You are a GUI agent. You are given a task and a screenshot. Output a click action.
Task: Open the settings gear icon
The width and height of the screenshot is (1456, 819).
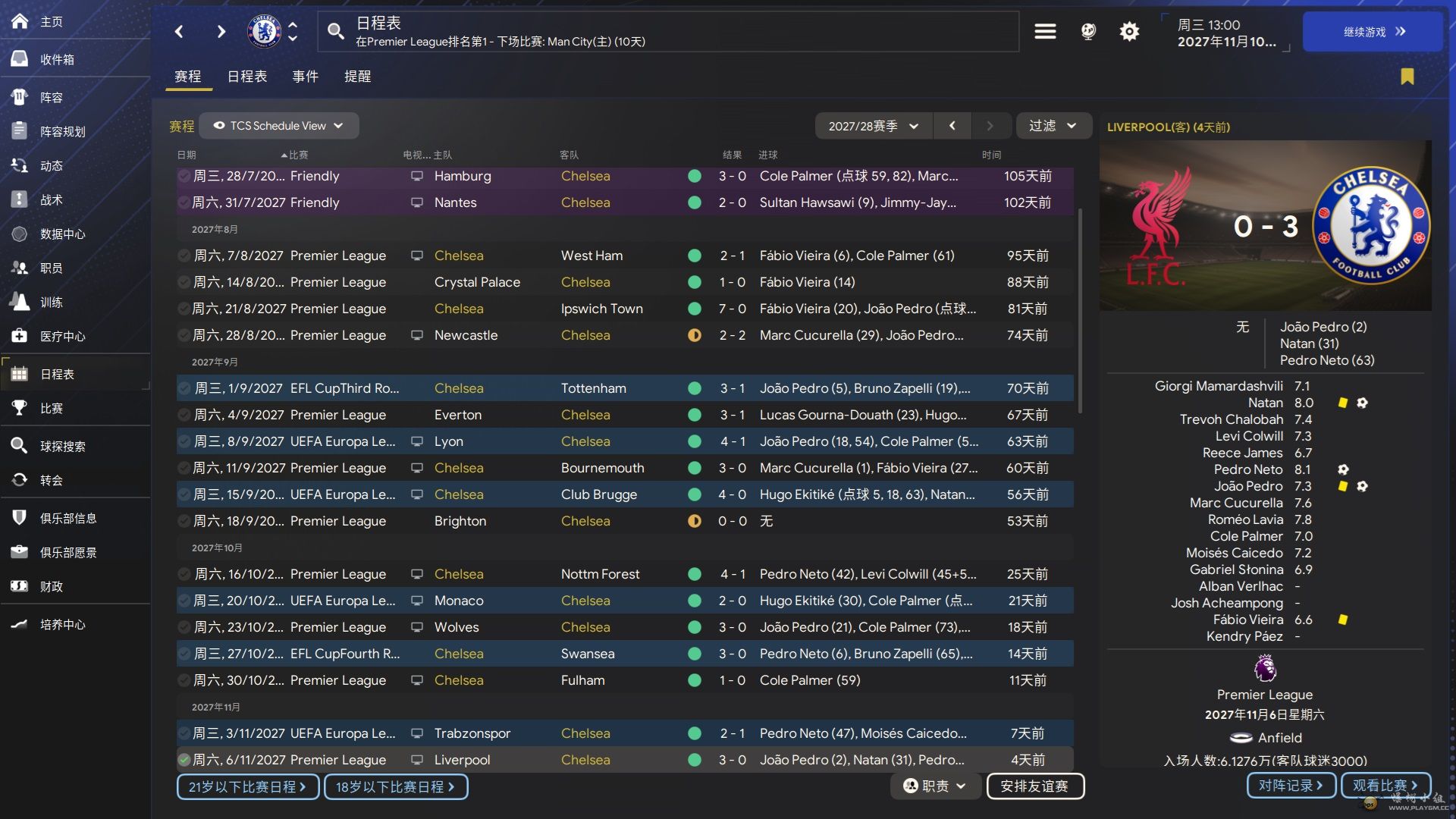click(1129, 31)
